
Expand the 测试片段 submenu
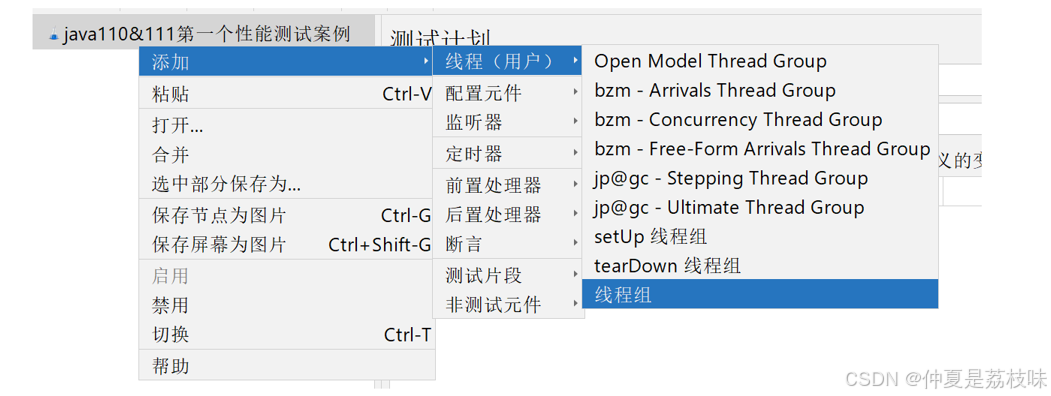[x=507, y=275]
